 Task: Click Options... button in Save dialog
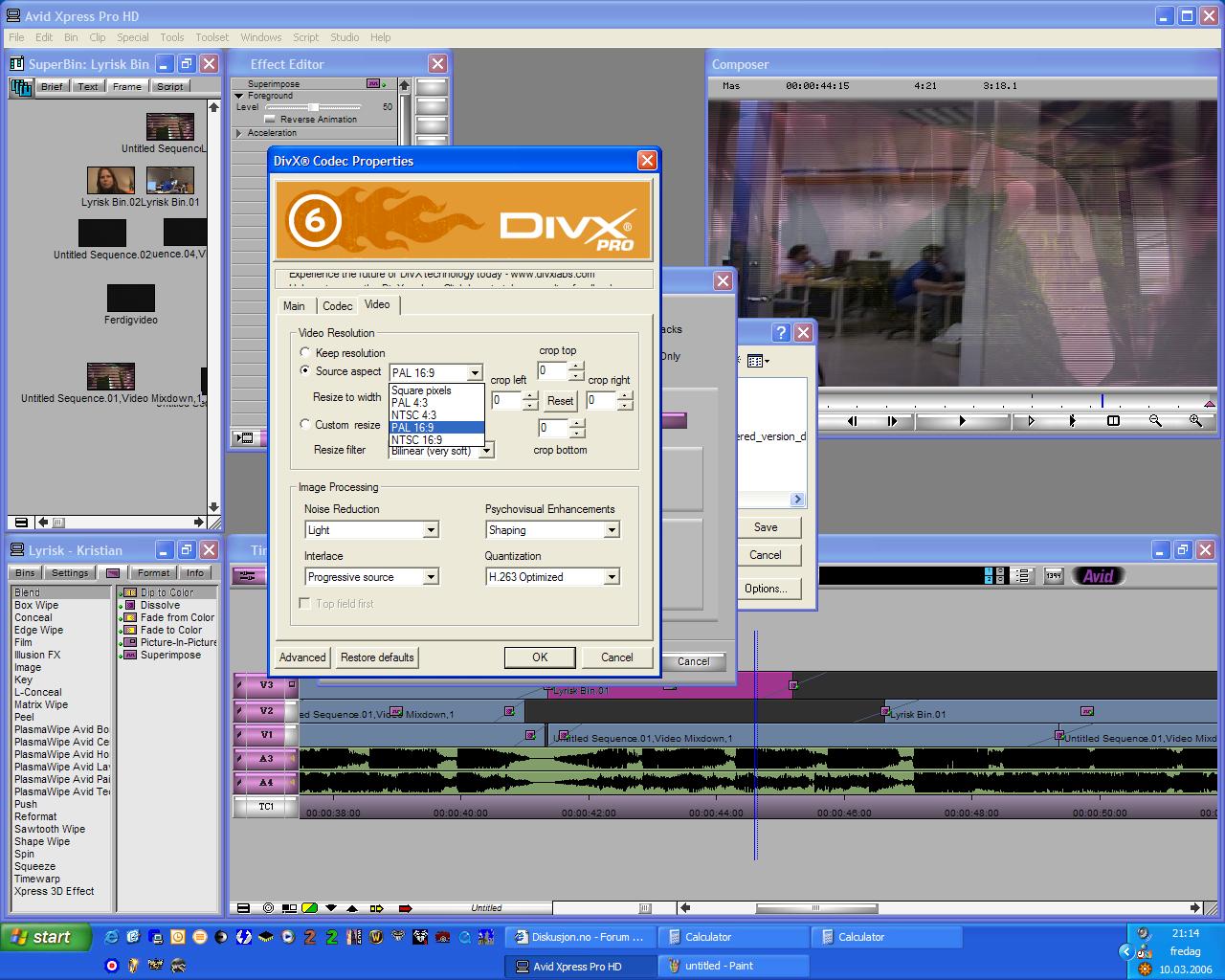[x=766, y=589]
